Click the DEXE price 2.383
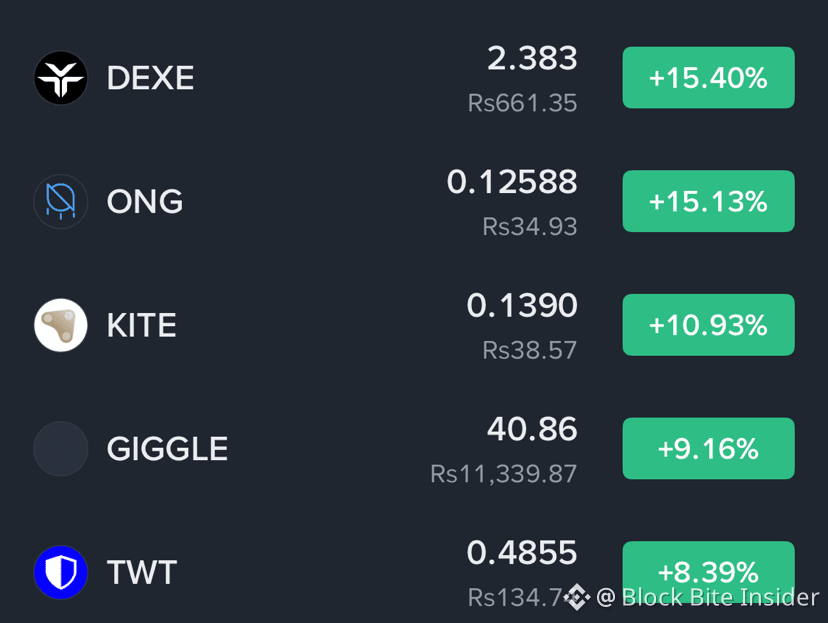 (x=532, y=58)
